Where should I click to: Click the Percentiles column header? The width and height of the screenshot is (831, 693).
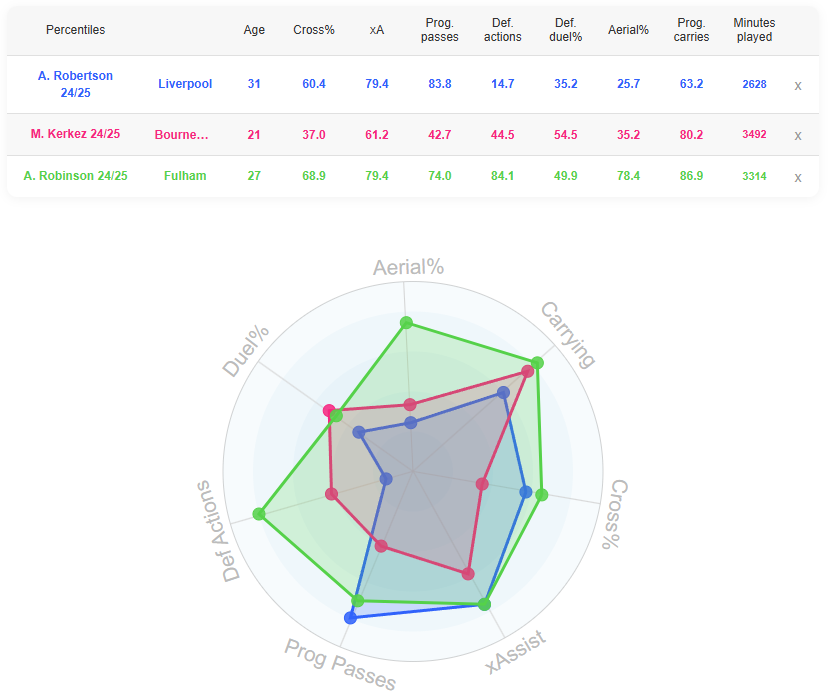pyautogui.click(x=75, y=30)
